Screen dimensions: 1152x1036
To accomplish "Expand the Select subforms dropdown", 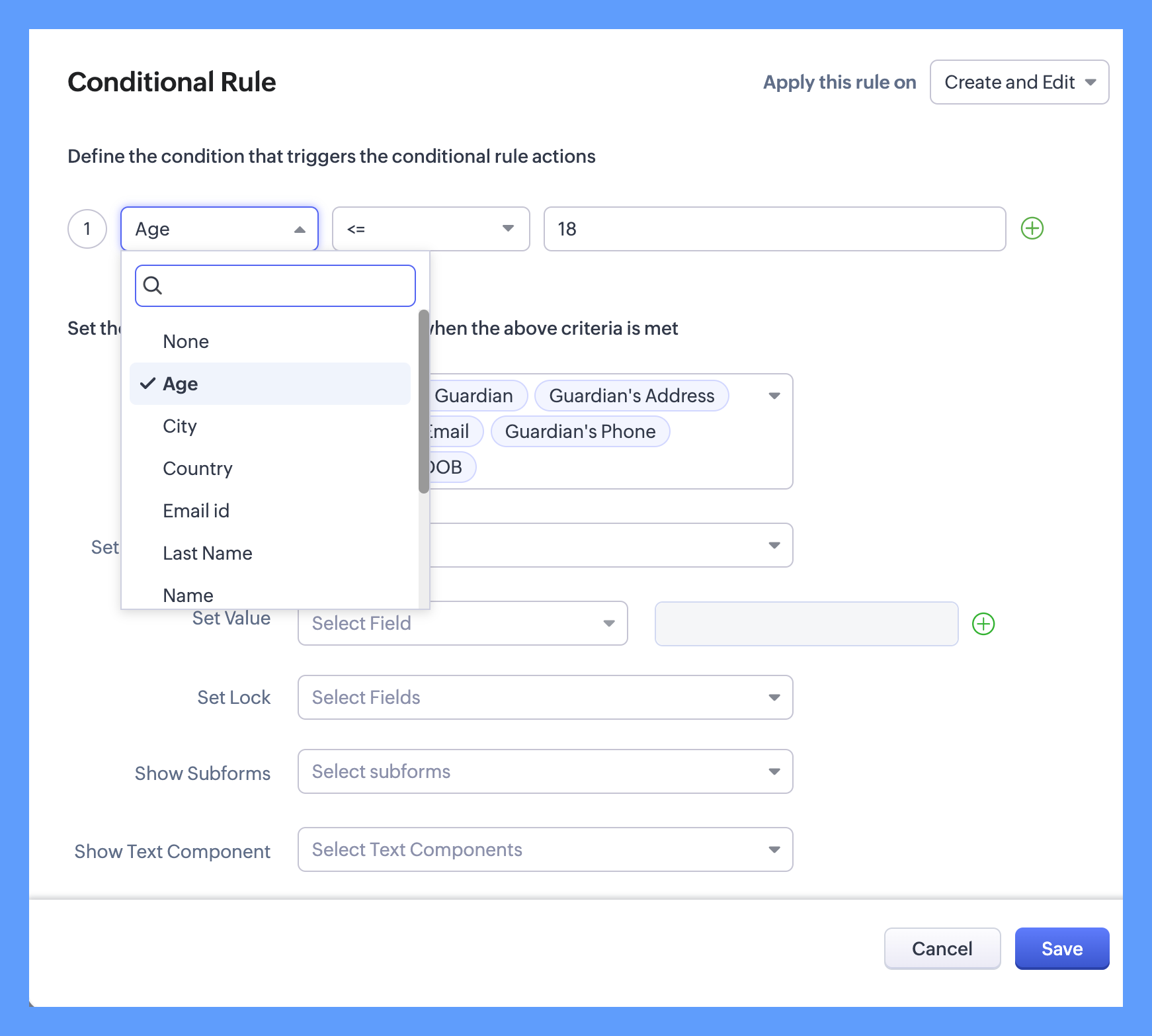I will point(545,771).
